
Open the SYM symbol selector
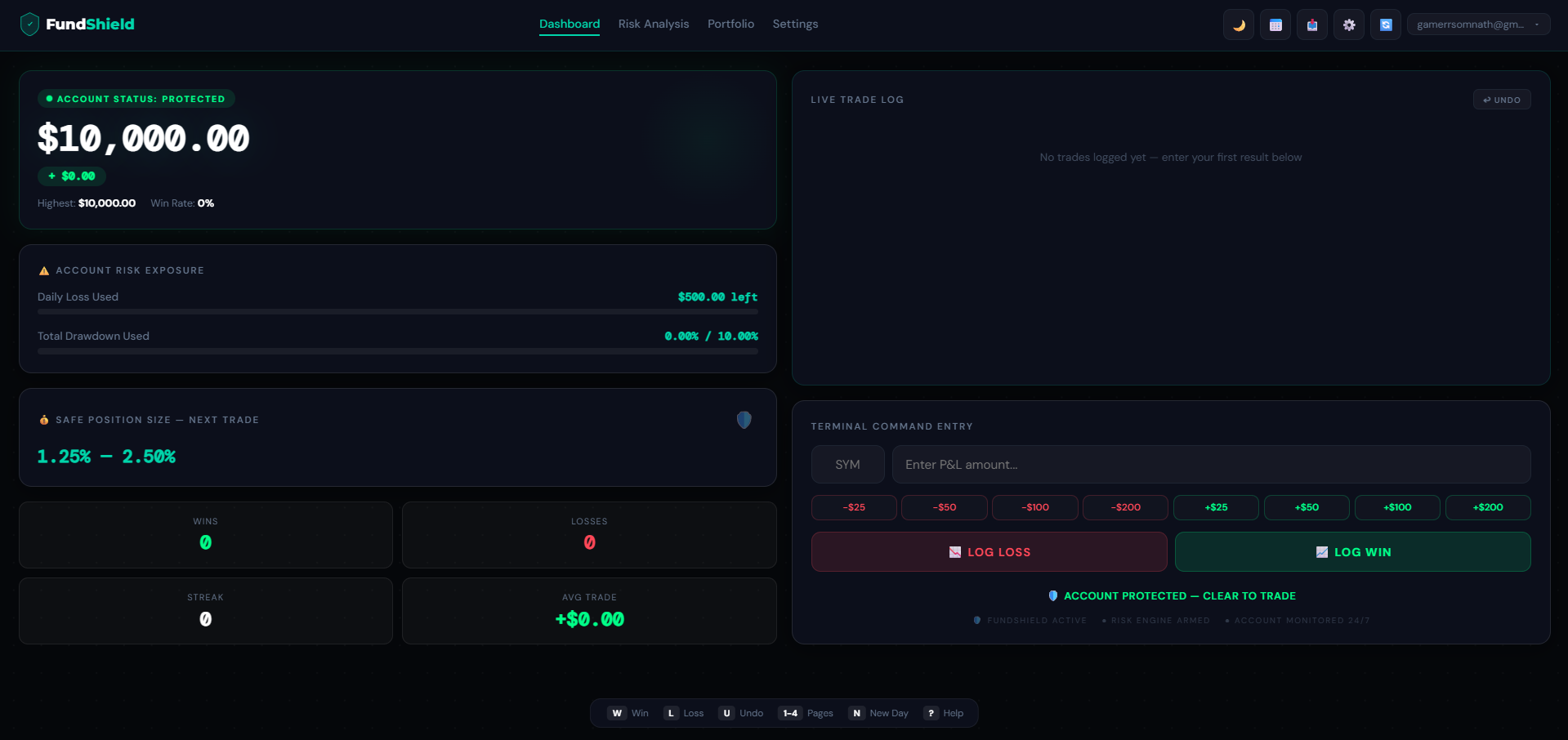pyautogui.click(x=847, y=464)
